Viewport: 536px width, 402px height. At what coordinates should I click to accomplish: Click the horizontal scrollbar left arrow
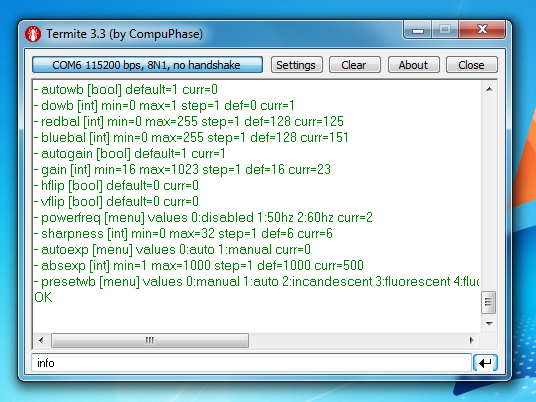coord(41,340)
